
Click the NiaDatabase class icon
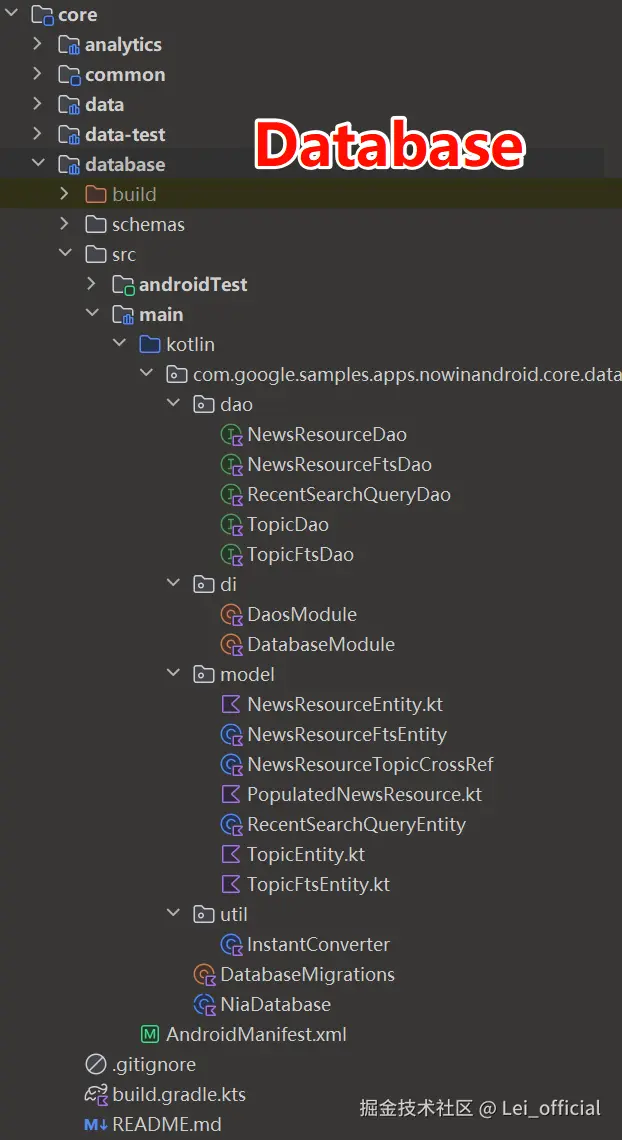coord(205,1005)
